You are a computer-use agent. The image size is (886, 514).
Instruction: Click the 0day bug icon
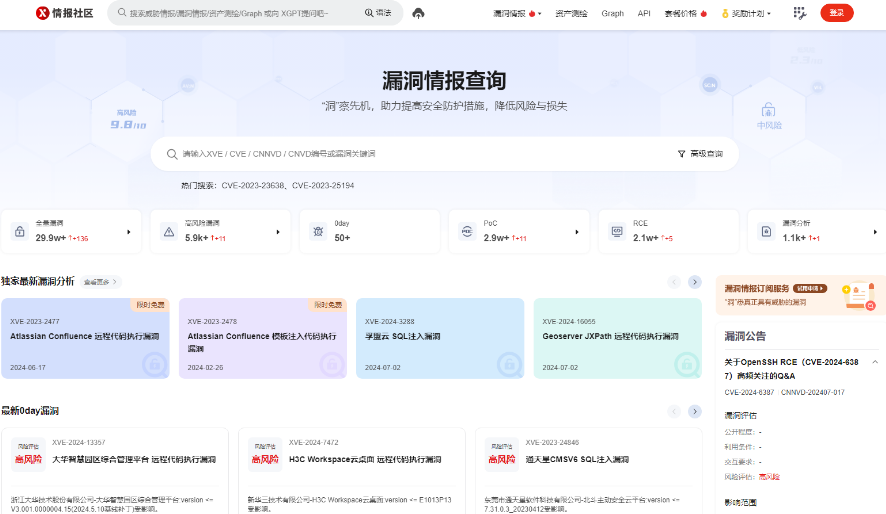point(318,232)
